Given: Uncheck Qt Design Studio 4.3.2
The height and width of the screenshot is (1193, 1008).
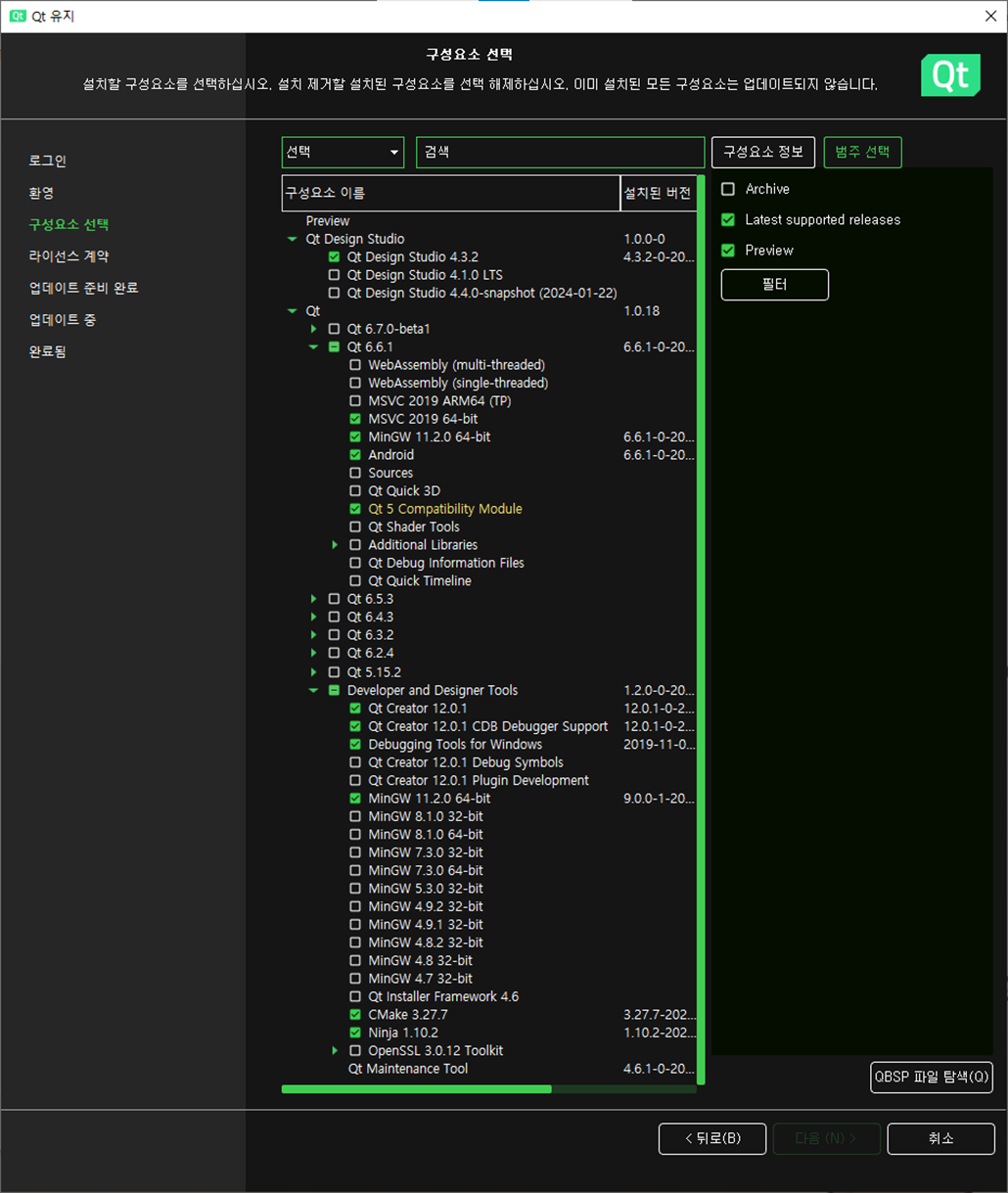Looking at the screenshot, I should (x=335, y=257).
